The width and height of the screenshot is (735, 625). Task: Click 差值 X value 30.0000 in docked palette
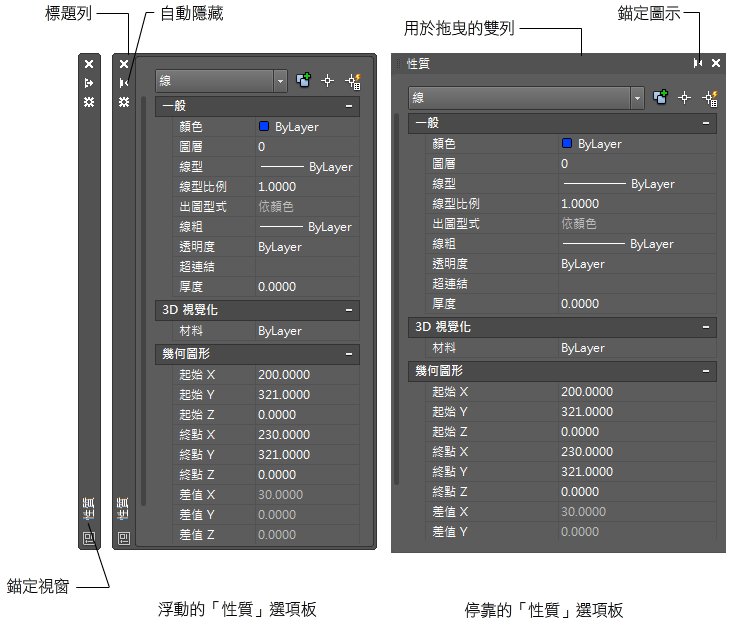click(638, 512)
